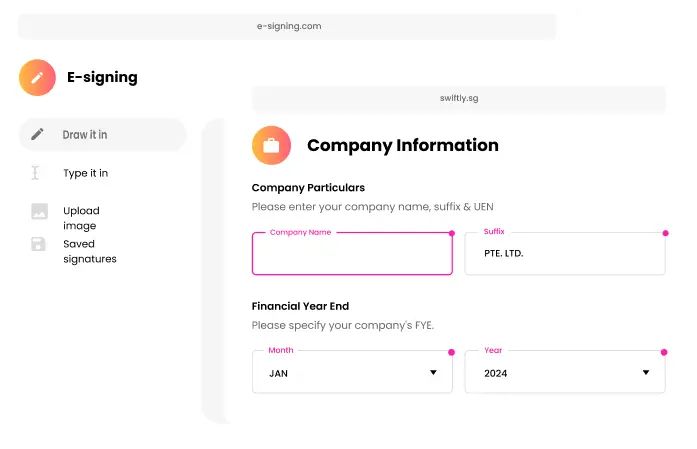This screenshot has width=697, height=449.
Task: Click the Year dropdown arrow
Action: tap(646, 372)
